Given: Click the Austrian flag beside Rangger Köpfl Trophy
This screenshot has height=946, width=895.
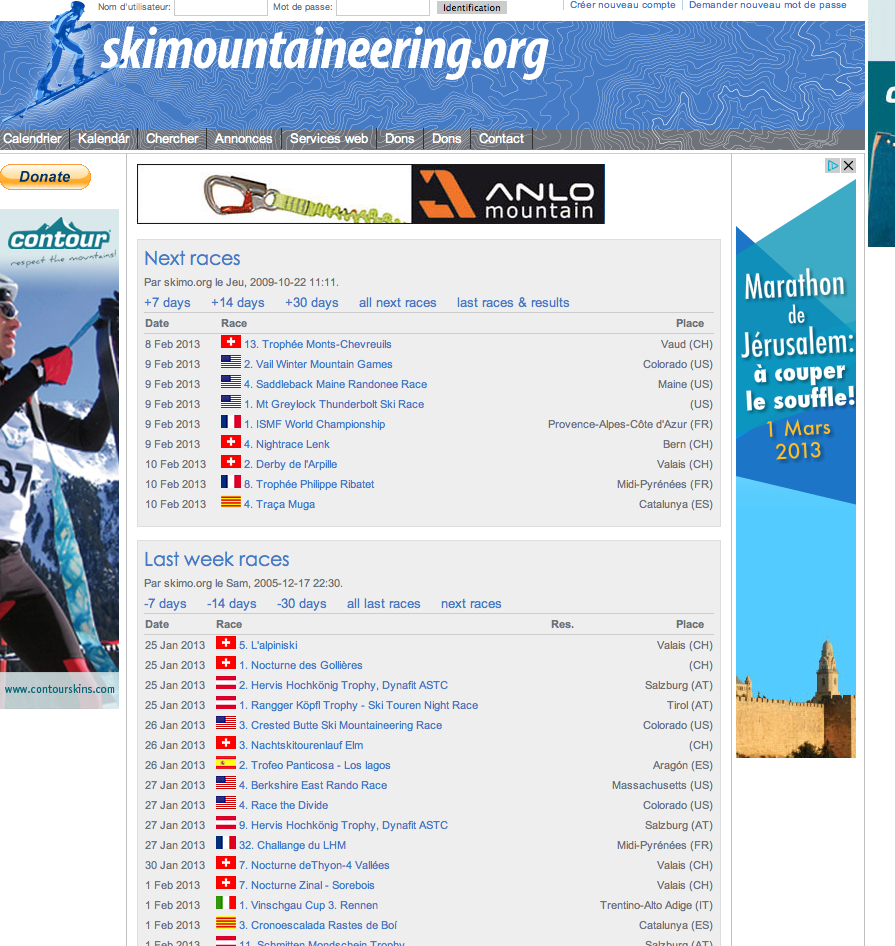Looking at the screenshot, I should pyautogui.click(x=226, y=704).
